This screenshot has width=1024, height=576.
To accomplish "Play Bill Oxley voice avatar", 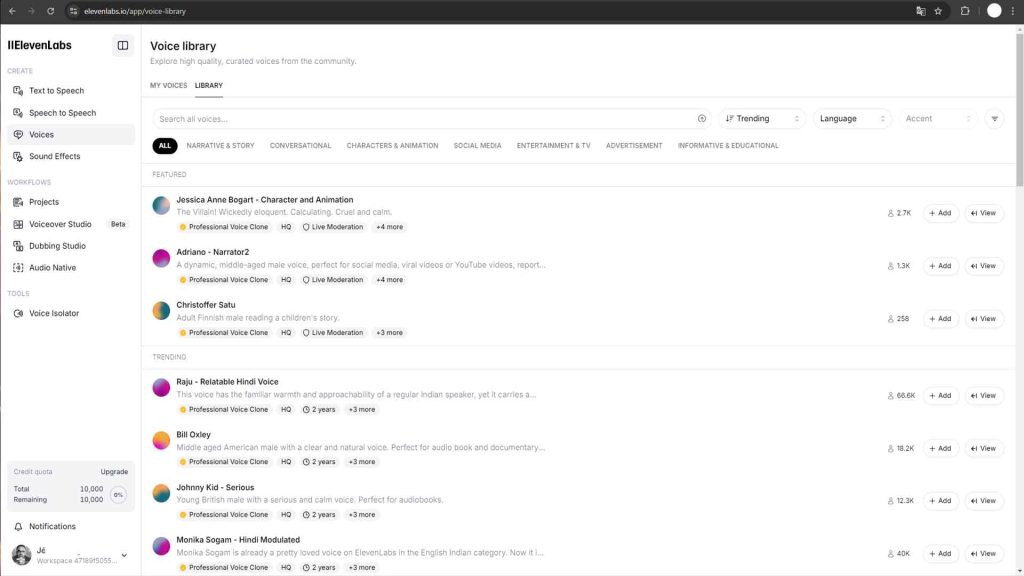I will (x=161, y=441).
